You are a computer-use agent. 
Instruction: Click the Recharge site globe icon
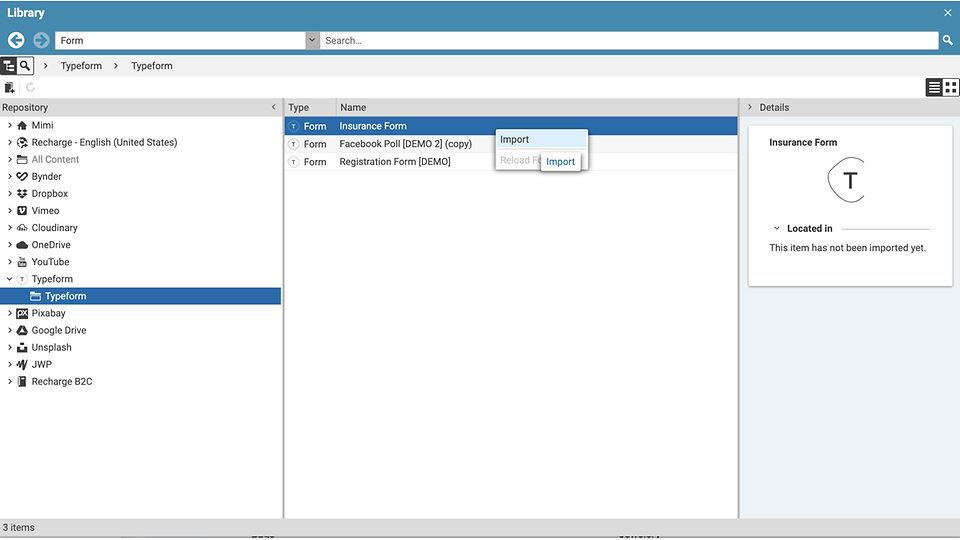pos(22,142)
